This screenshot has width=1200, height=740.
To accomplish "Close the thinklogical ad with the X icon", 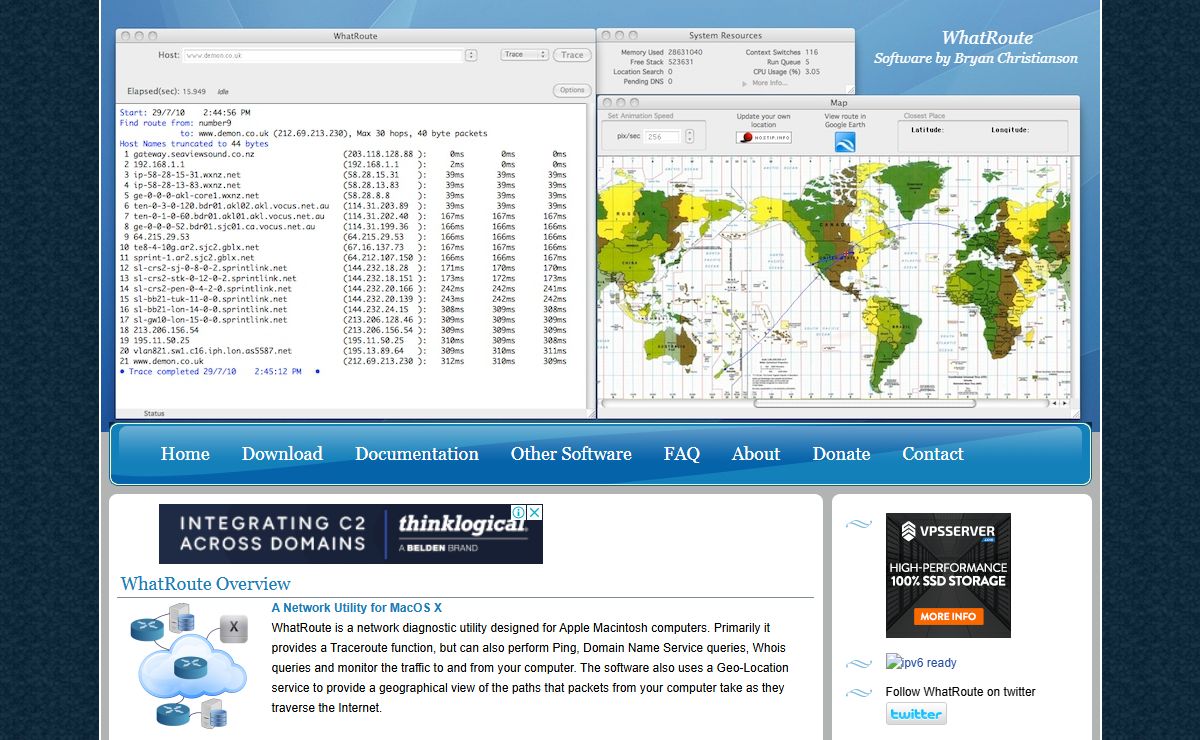I will tap(536, 512).
